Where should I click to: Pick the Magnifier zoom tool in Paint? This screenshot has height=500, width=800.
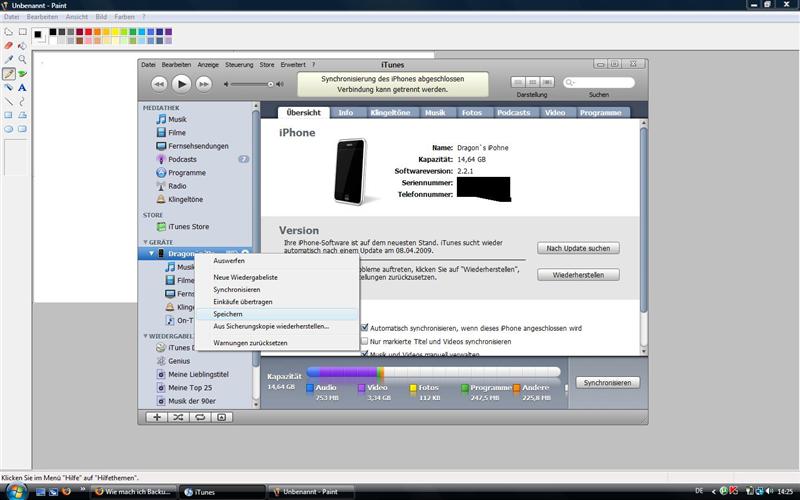tap(22, 59)
